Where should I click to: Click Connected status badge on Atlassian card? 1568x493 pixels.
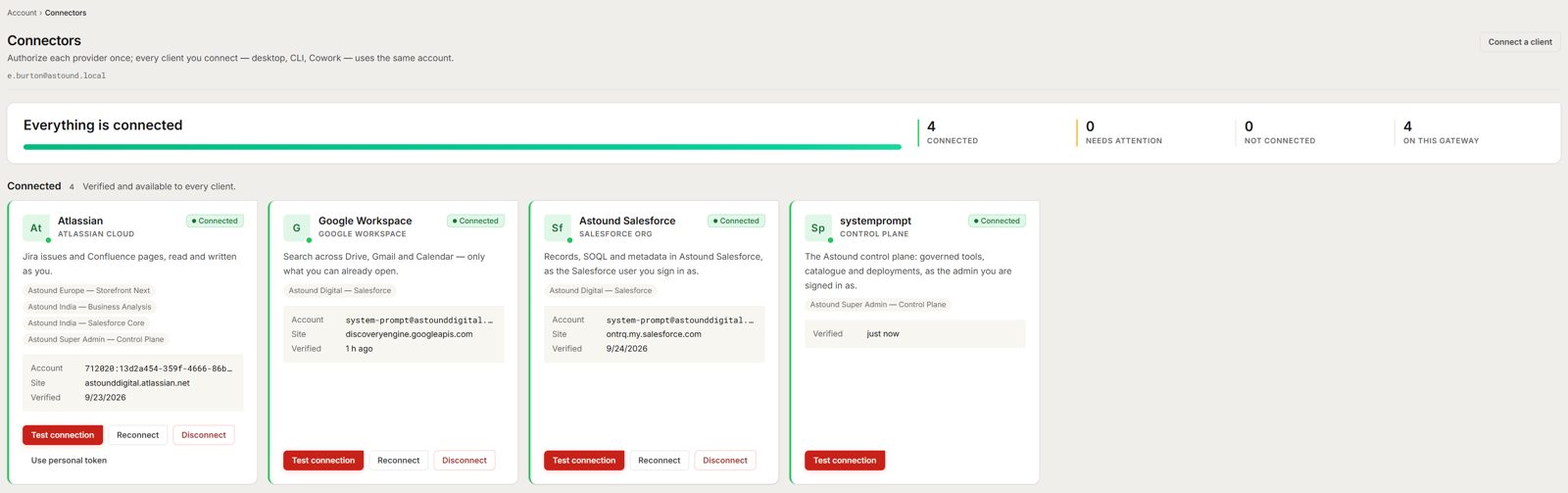coord(215,221)
